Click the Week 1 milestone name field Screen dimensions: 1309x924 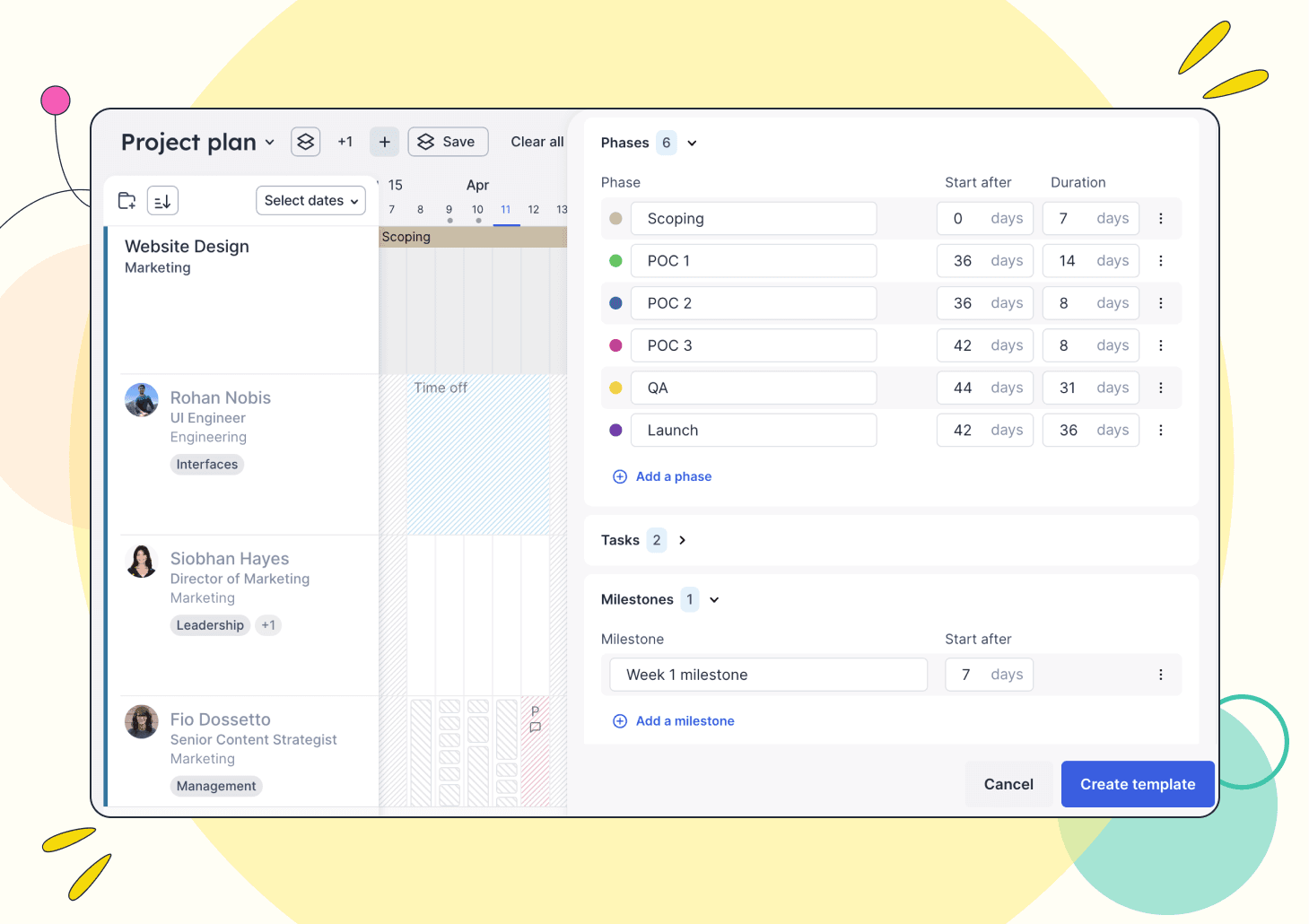coord(767,674)
